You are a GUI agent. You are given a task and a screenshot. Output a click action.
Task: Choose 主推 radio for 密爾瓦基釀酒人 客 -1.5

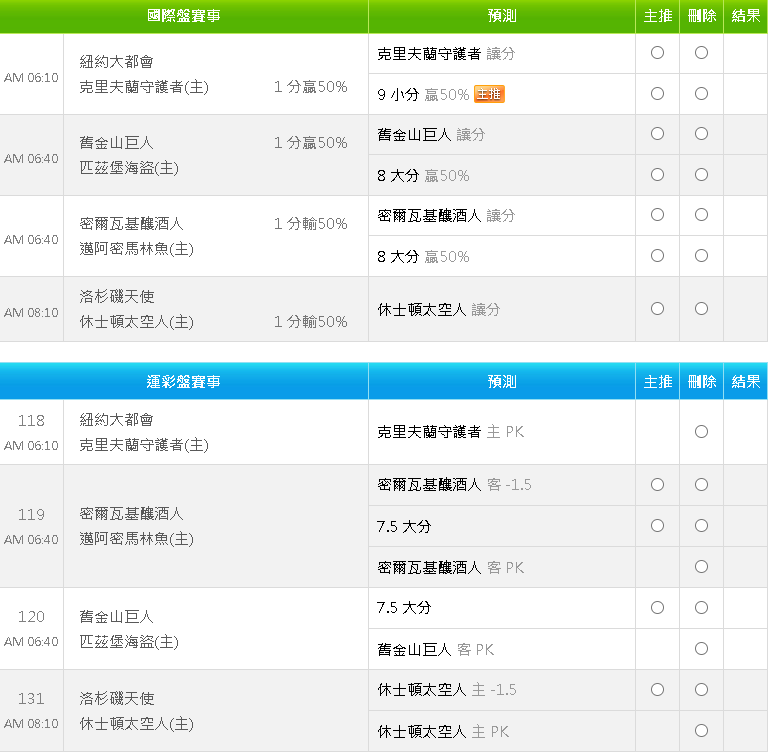pos(657,485)
